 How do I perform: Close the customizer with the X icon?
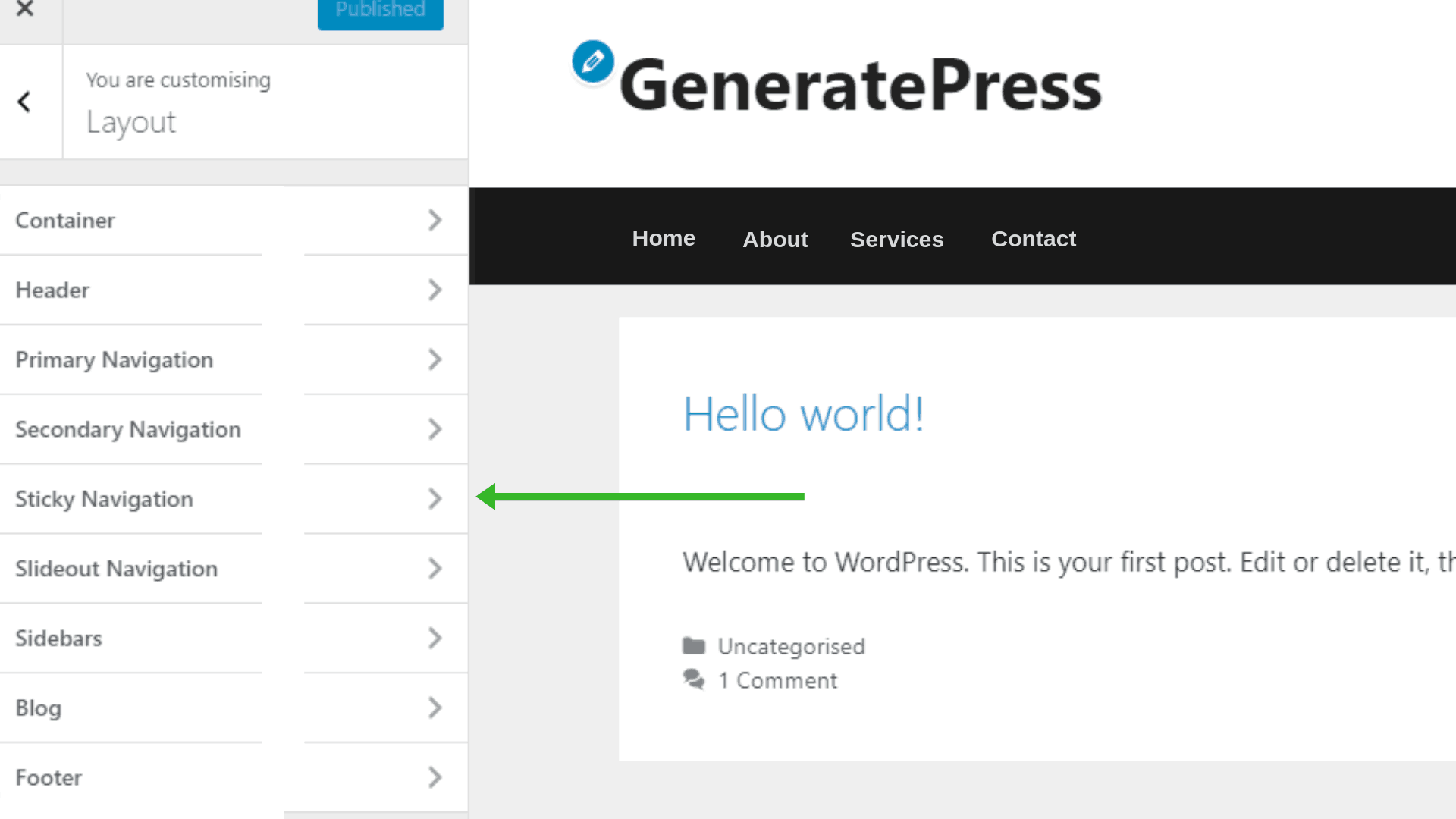(25, 9)
